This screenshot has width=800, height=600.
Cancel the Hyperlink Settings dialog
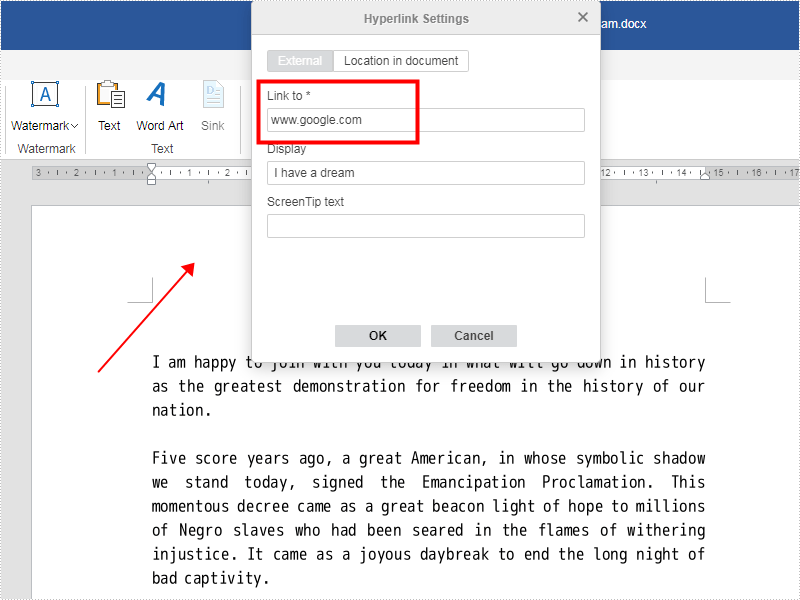(473, 335)
